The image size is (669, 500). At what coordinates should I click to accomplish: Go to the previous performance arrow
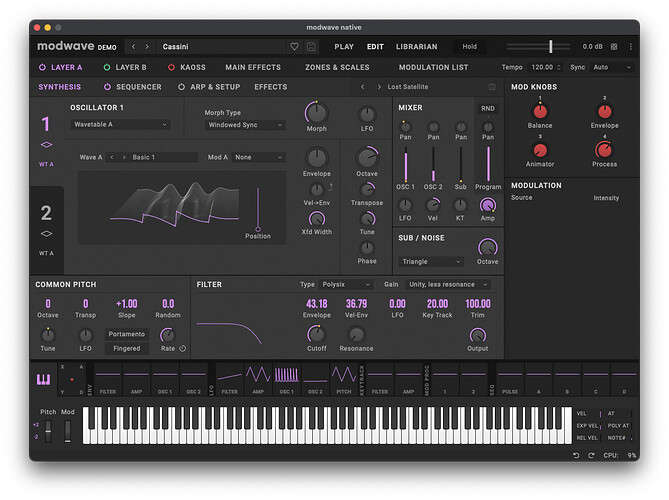[x=133, y=47]
